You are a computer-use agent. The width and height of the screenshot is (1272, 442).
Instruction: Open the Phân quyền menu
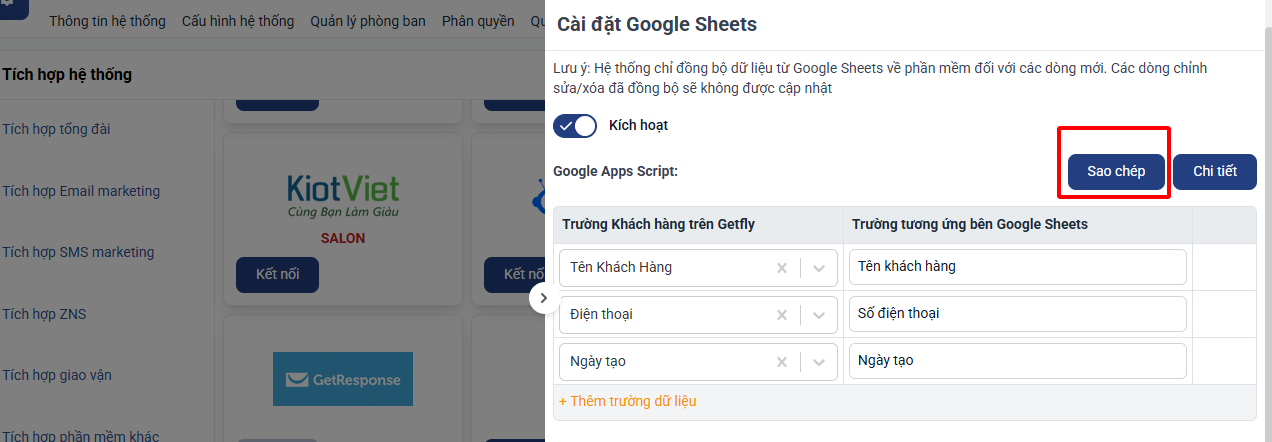click(478, 21)
